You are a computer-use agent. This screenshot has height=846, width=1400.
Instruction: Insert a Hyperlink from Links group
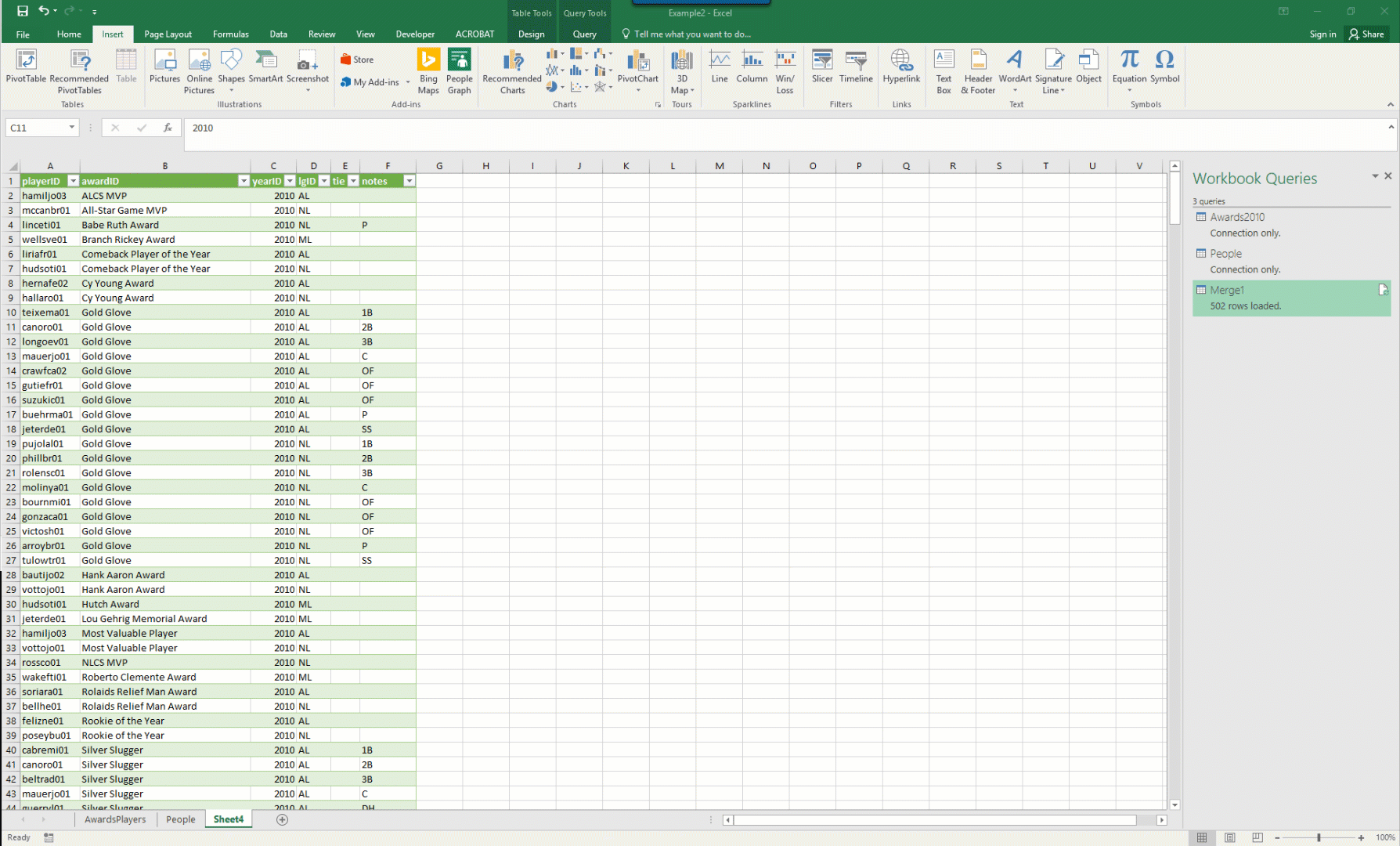(x=901, y=66)
